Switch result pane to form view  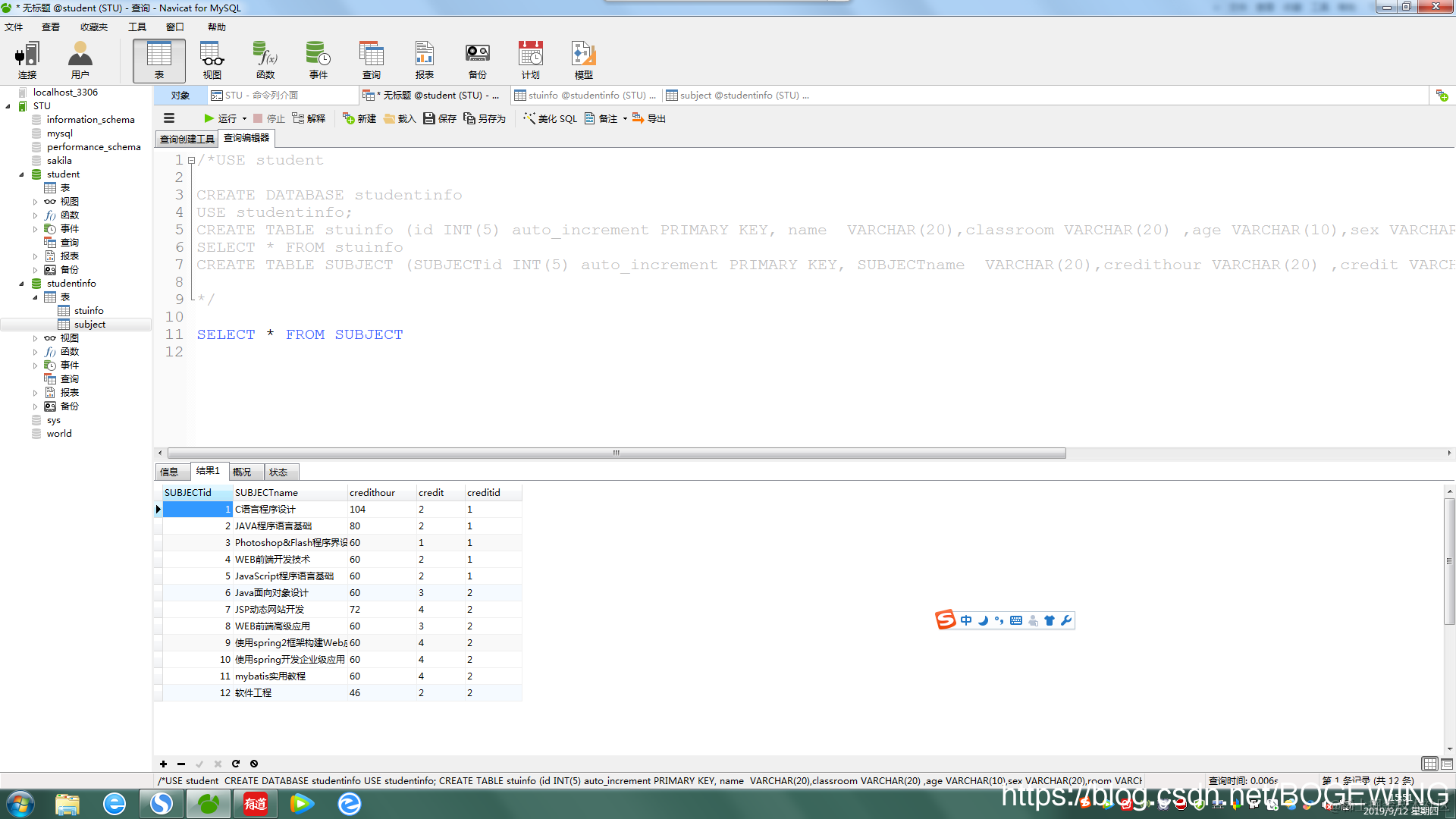(x=1447, y=764)
